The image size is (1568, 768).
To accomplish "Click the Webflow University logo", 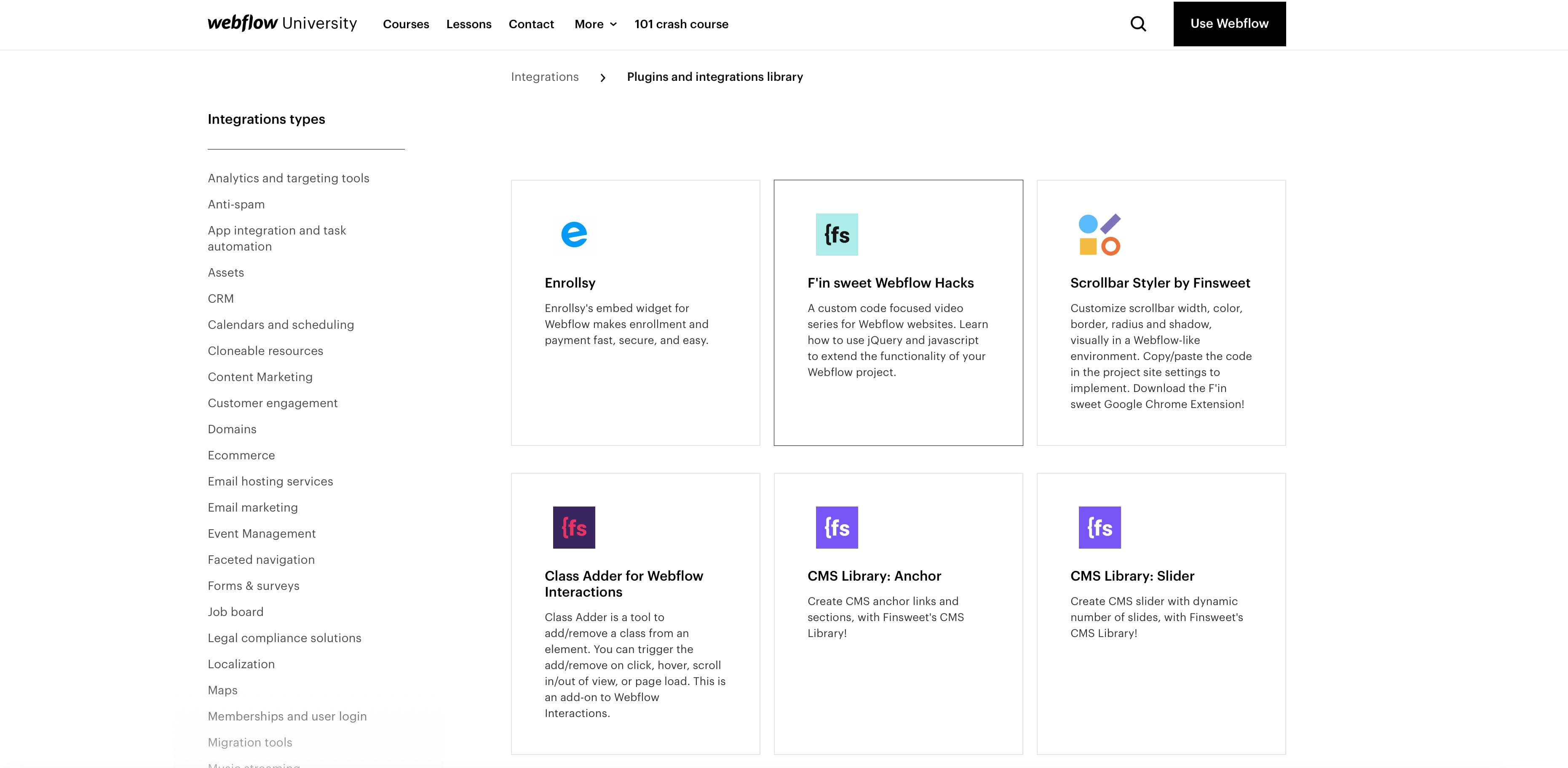I will tap(281, 23).
